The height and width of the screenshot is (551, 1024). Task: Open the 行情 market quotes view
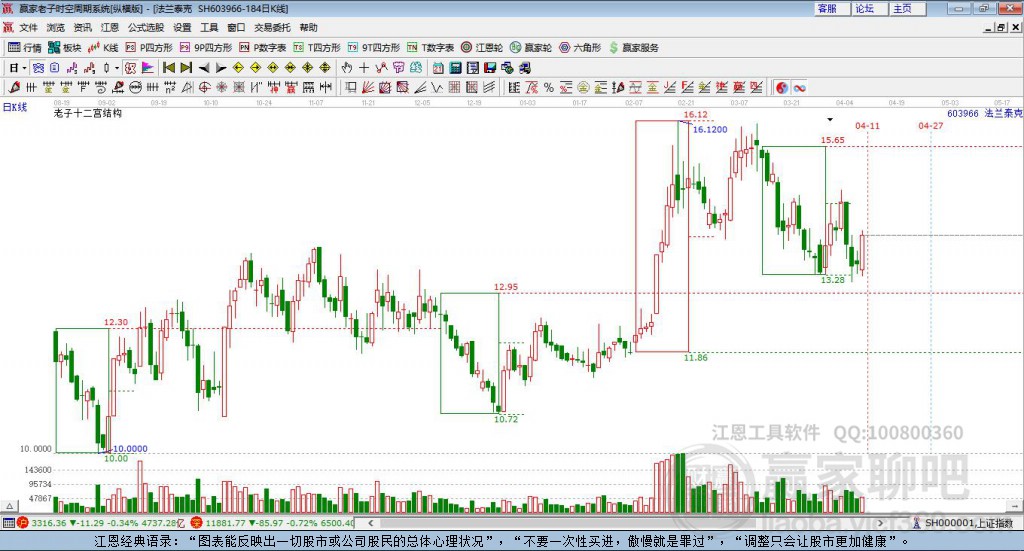24,48
